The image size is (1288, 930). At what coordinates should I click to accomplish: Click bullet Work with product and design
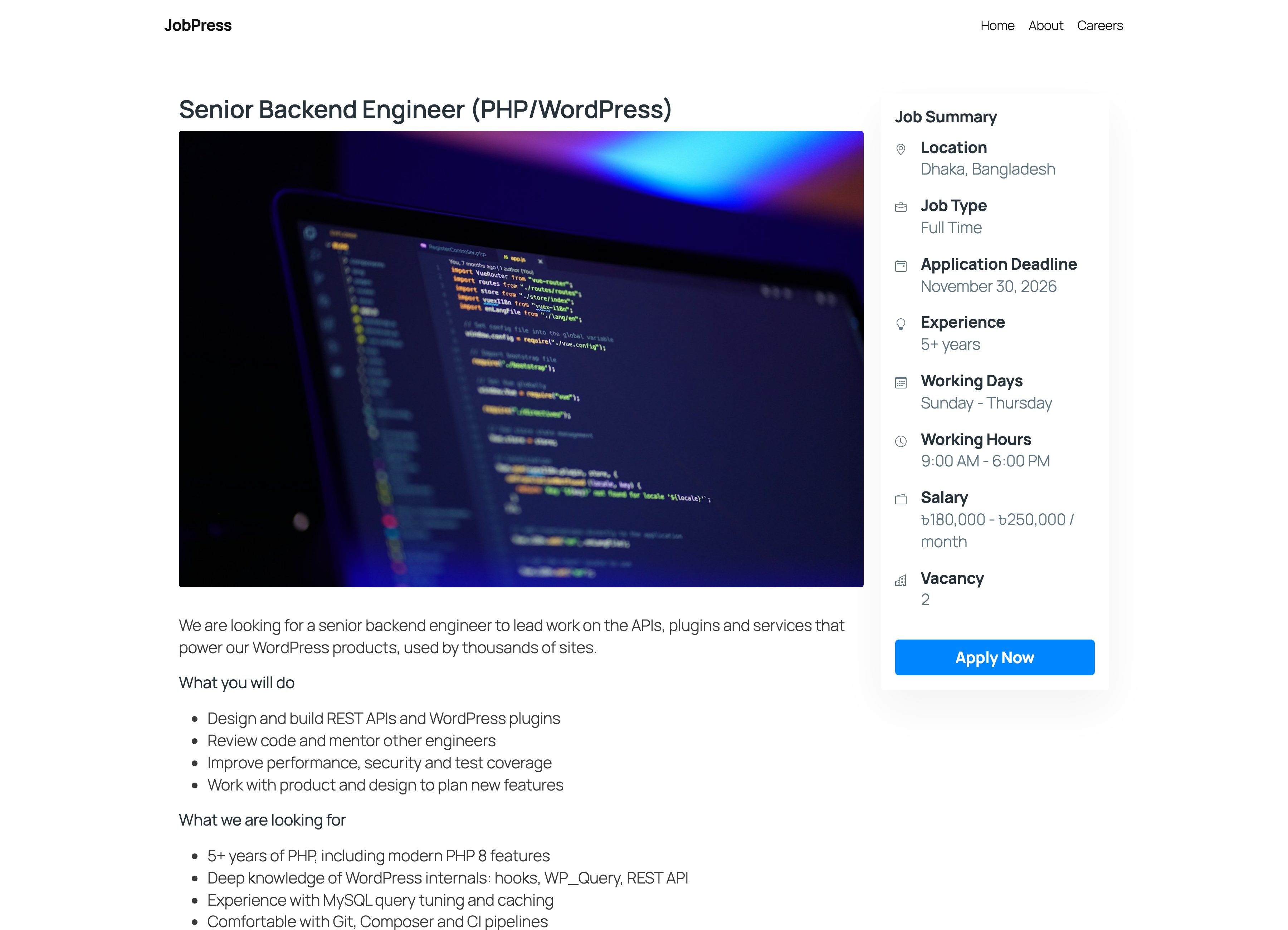385,785
